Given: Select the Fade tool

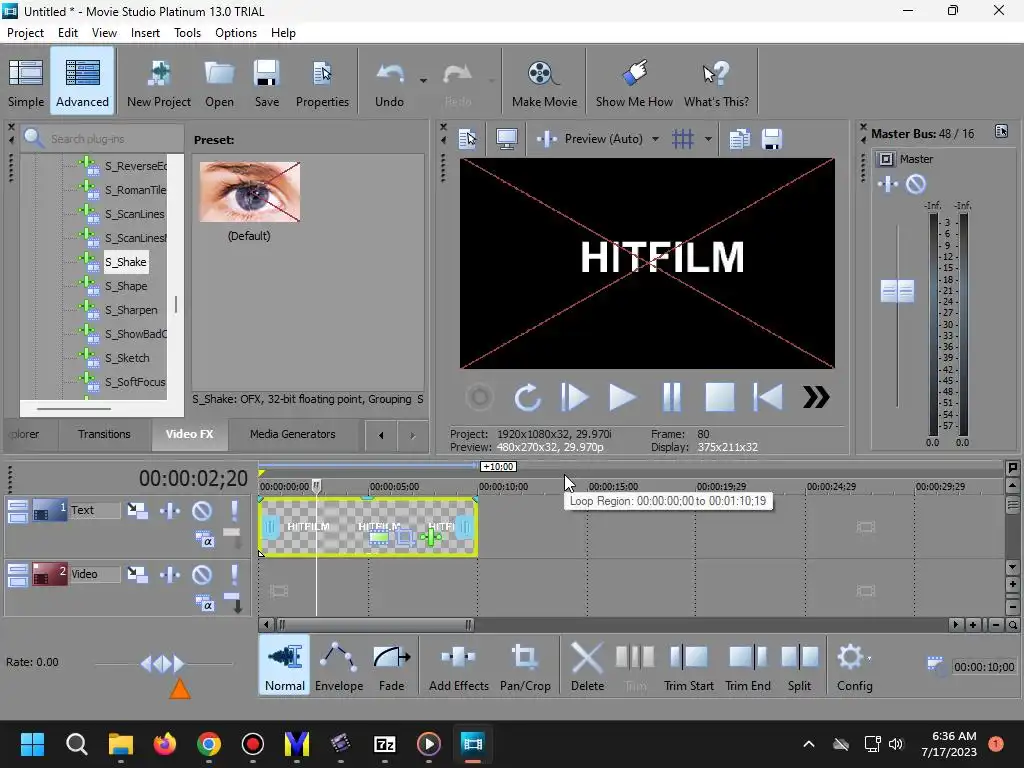Looking at the screenshot, I should click(391, 666).
